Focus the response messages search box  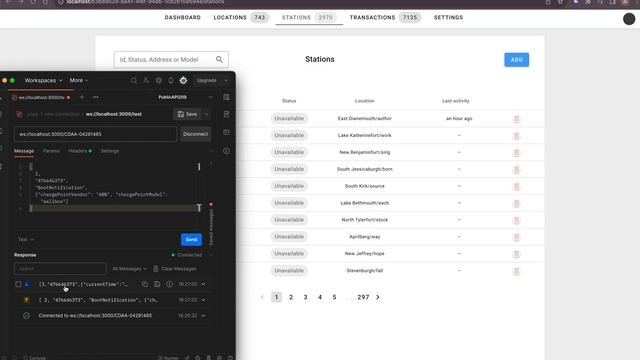60,269
